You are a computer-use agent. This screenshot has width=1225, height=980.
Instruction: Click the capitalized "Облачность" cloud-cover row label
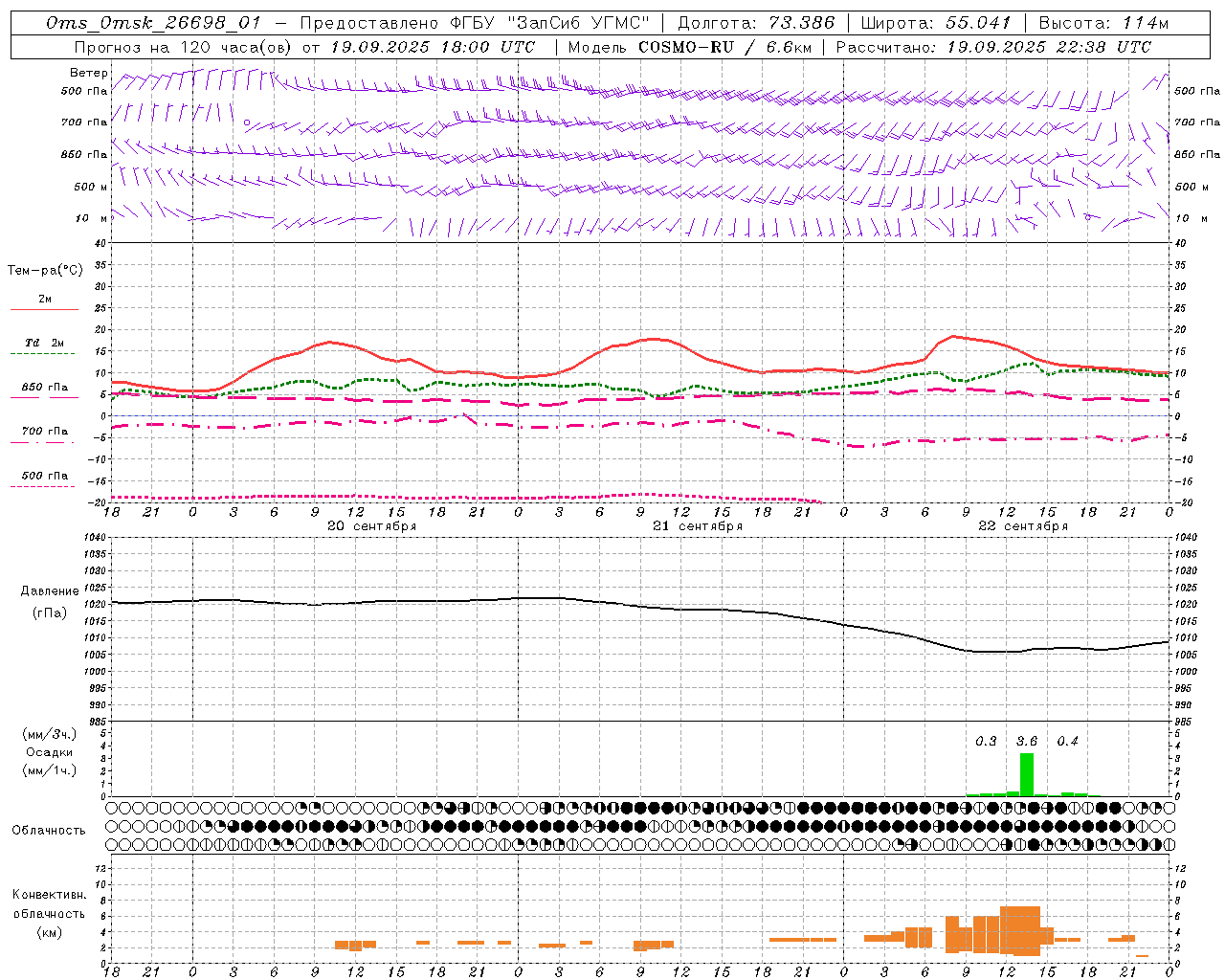tap(49, 831)
